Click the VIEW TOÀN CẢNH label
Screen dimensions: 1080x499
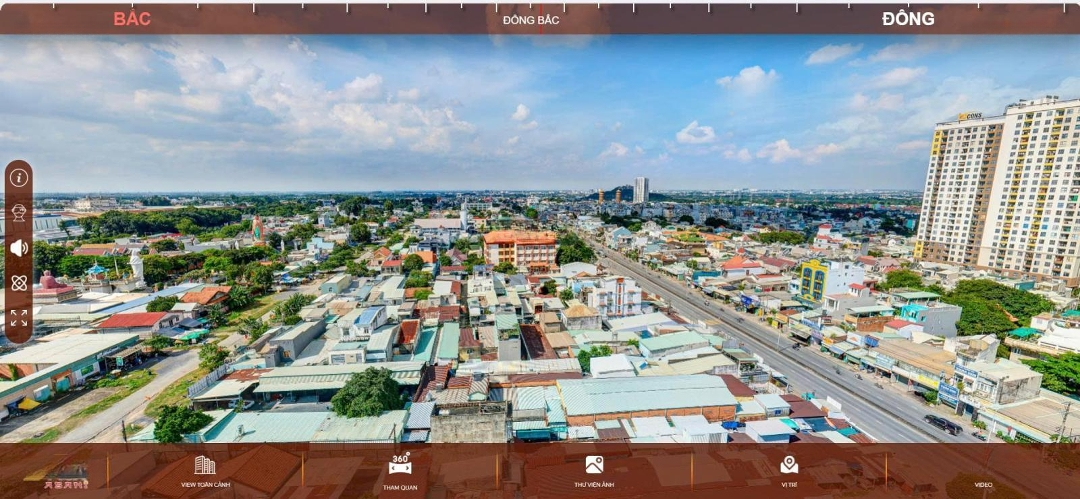coord(205,485)
